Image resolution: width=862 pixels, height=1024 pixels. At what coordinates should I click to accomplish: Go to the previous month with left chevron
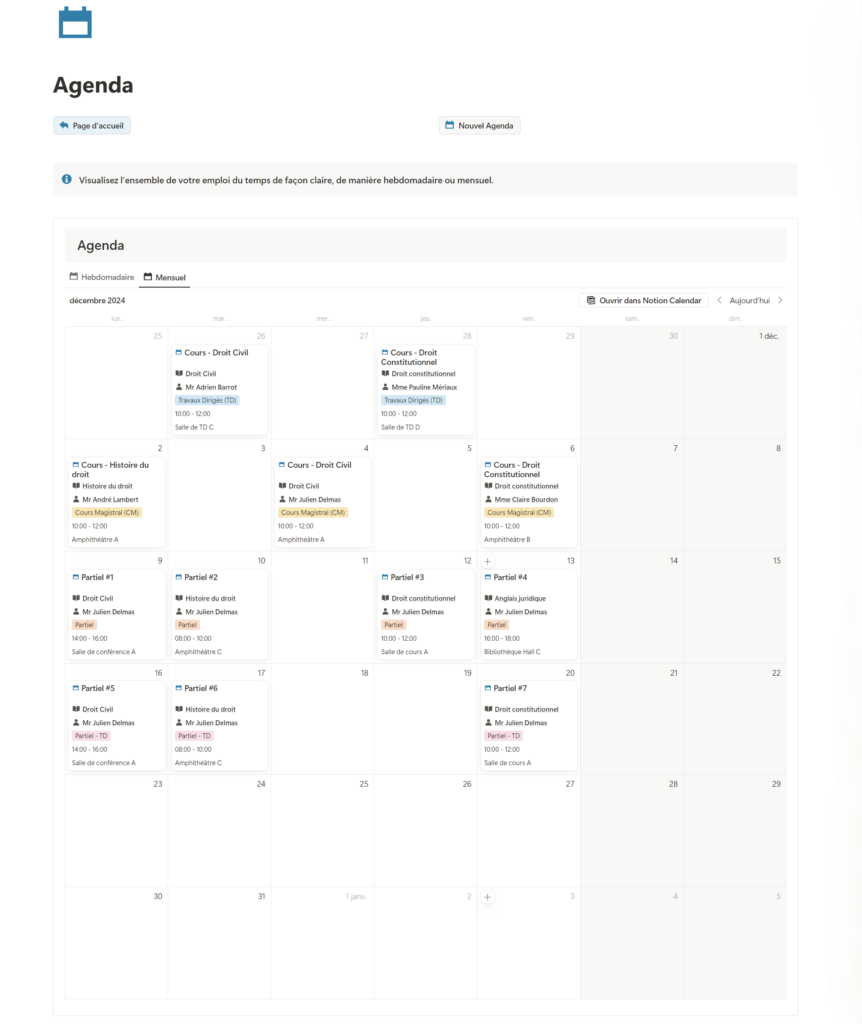[719, 300]
